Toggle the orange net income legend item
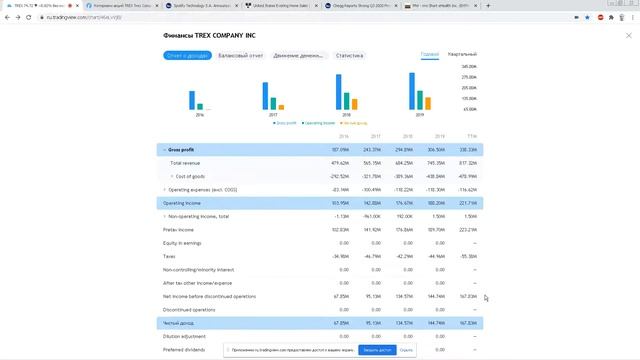Image resolution: width=640 pixels, height=360 pixels. pos(353,123)
